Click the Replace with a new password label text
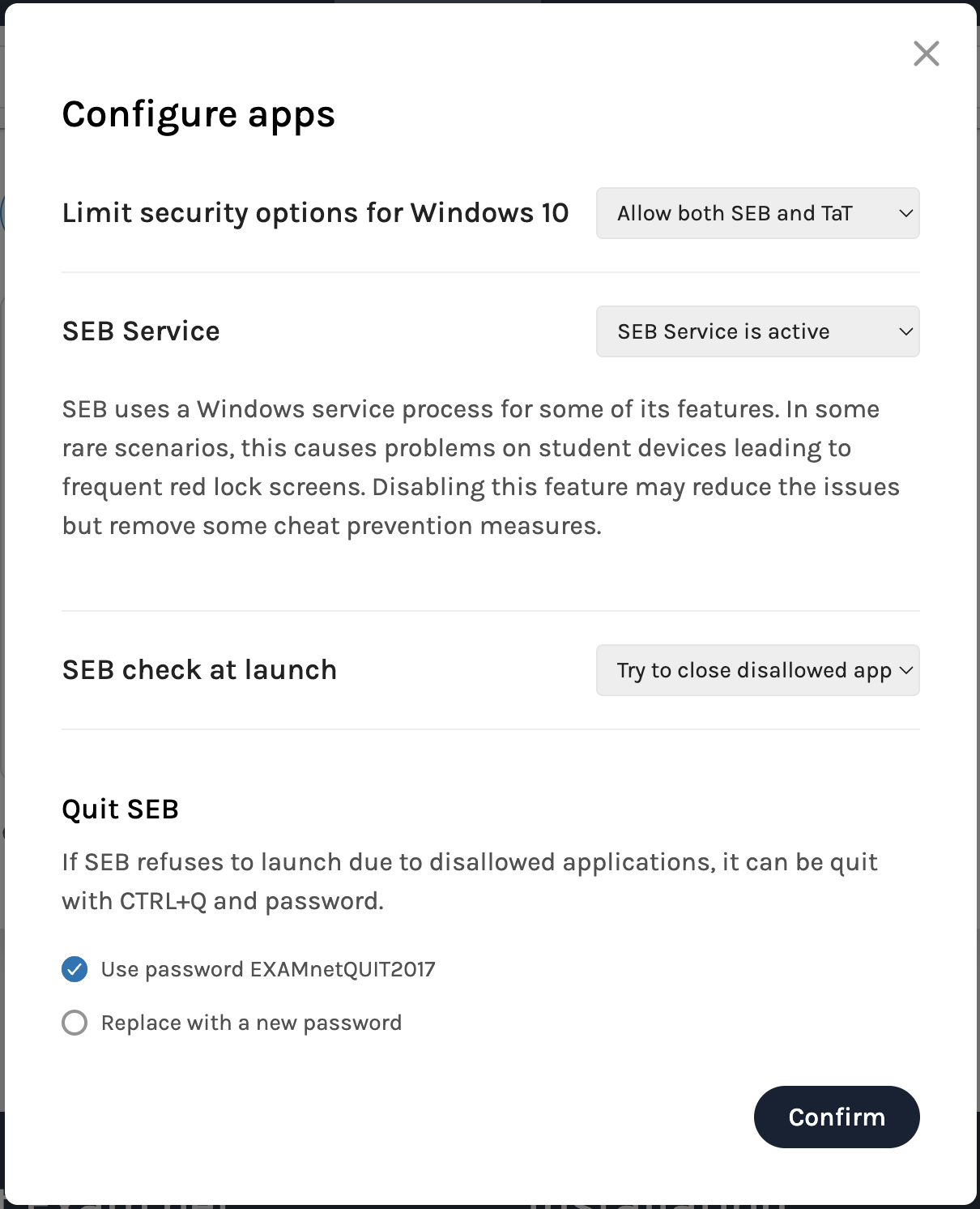The width and height of the screenshot is (980, 1209). point(251,1023)
